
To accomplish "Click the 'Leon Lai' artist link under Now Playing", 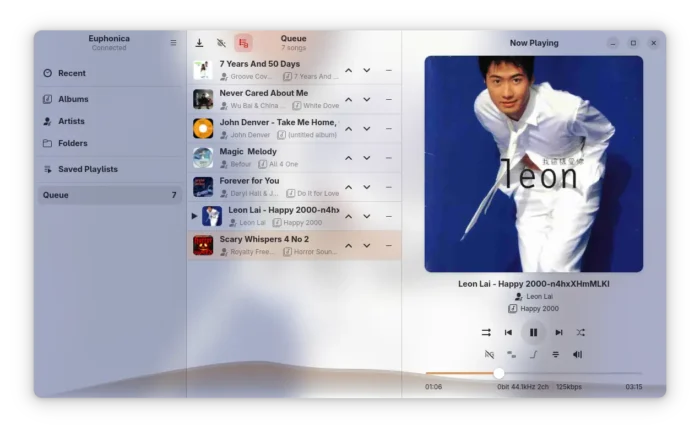I will pos(539,296).
